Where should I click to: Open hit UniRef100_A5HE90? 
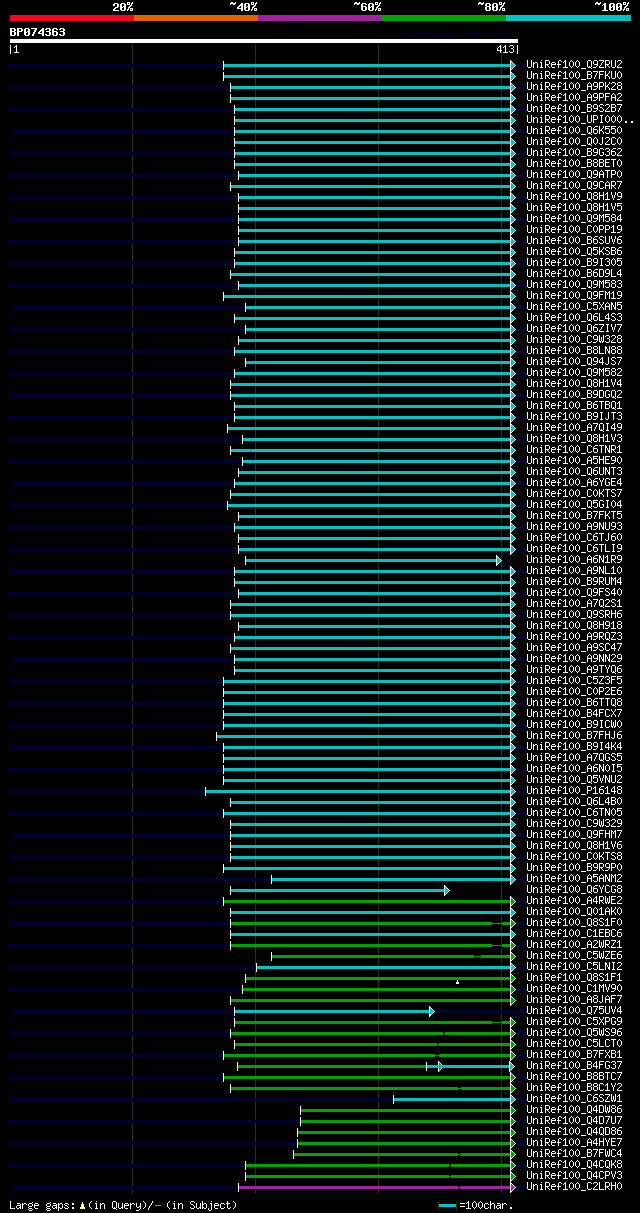[574, 460]
